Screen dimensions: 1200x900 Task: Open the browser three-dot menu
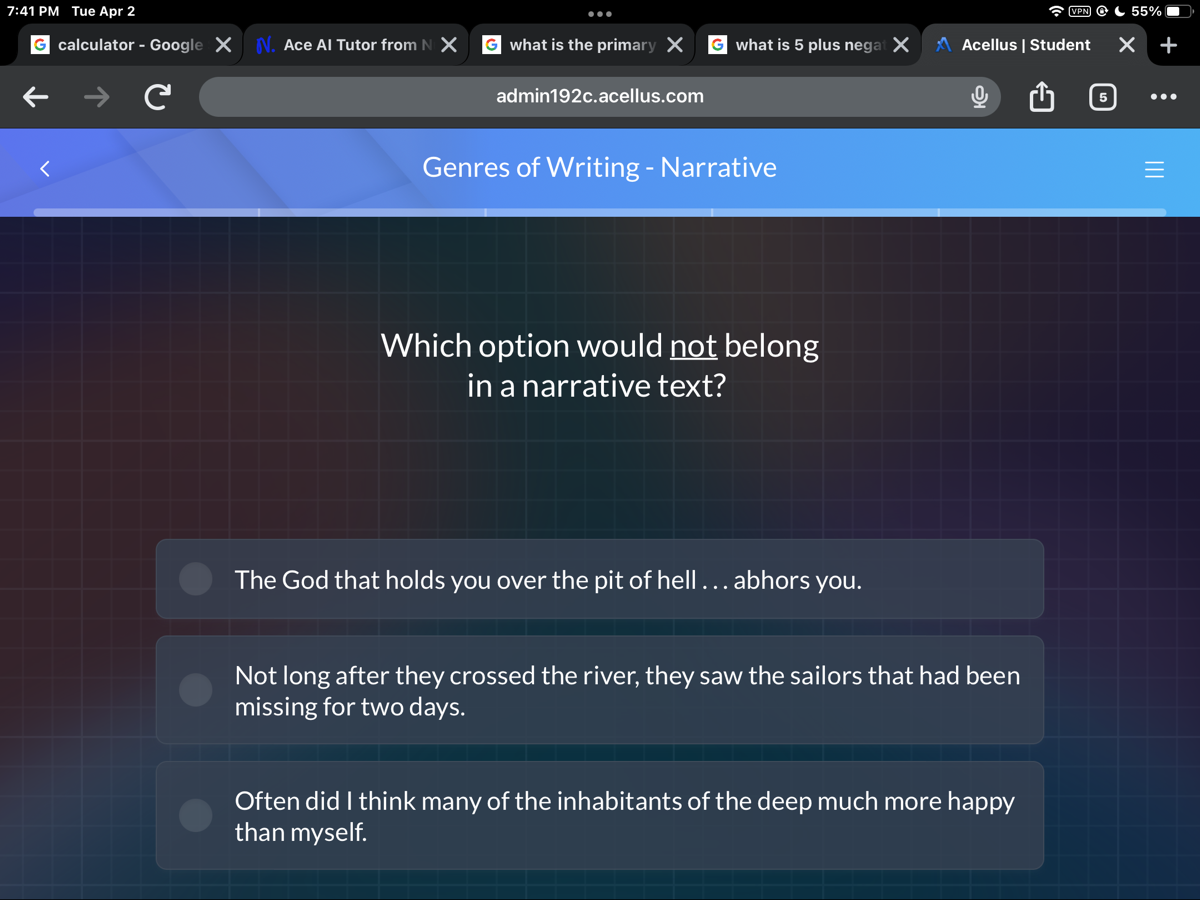(1163, 97)
